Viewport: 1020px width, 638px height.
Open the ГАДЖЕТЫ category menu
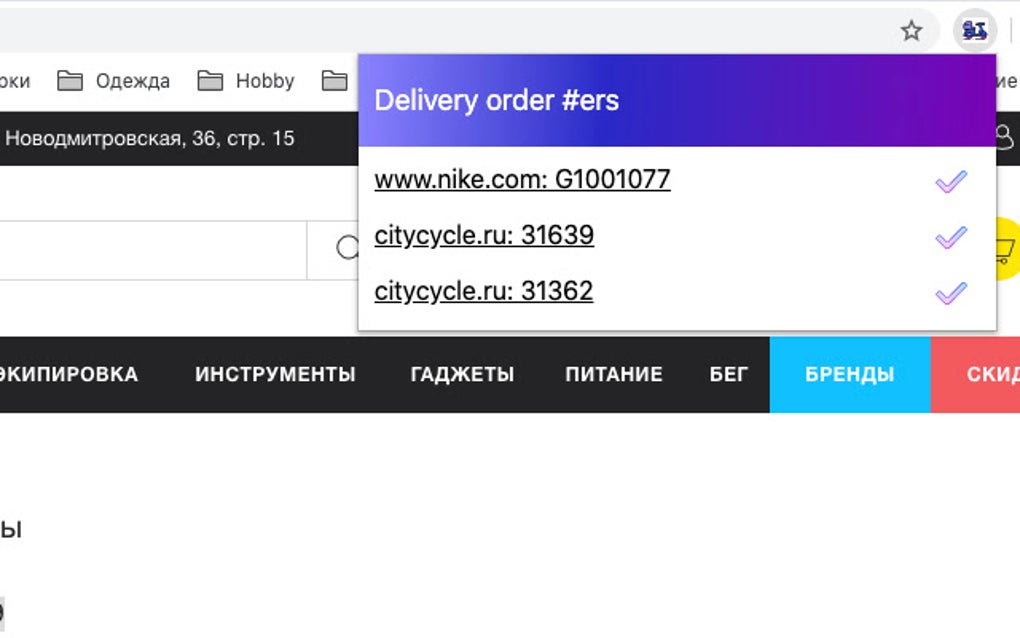[x=463, y=374]
